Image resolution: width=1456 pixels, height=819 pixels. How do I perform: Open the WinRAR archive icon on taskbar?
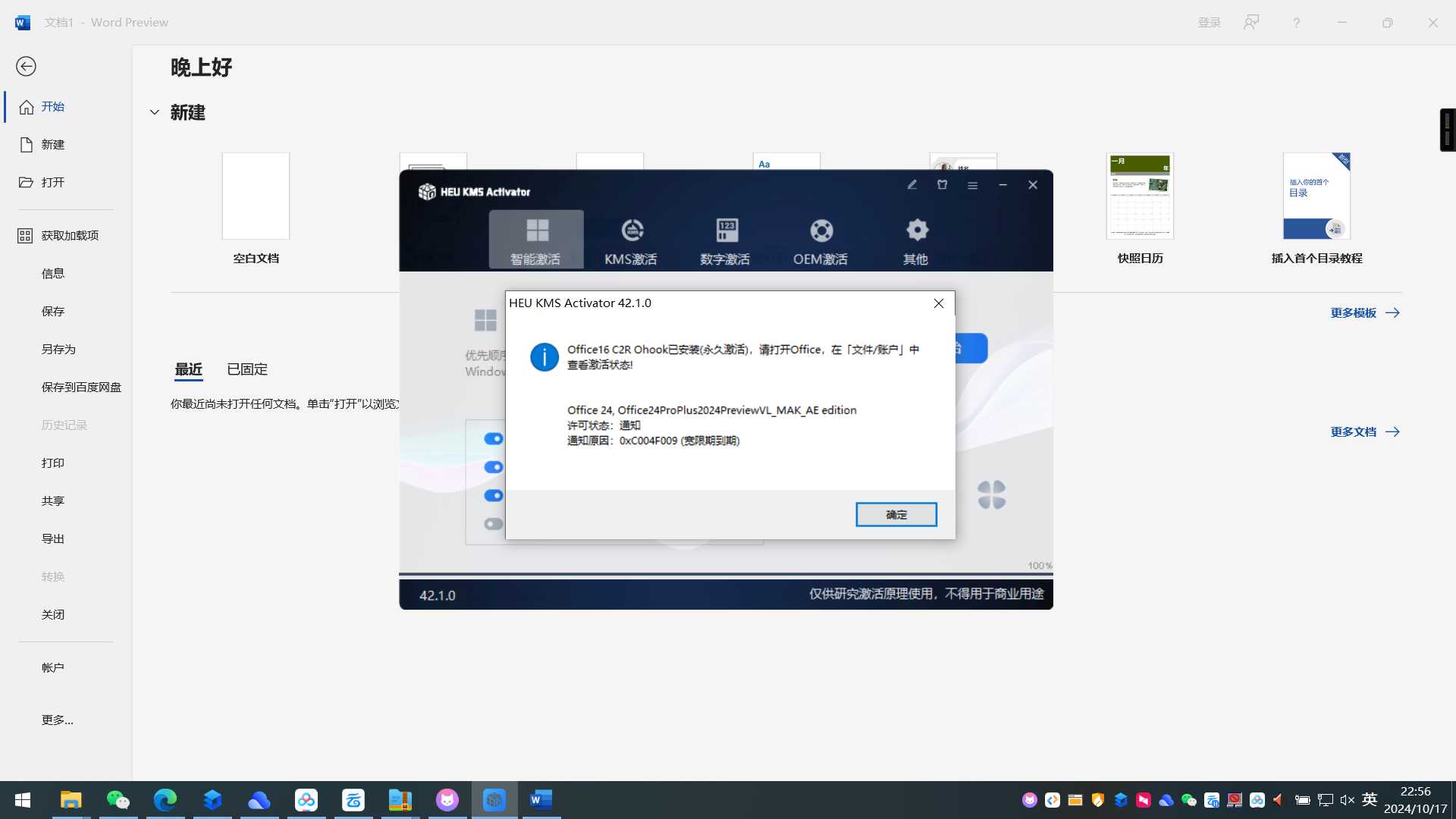[400, 800]
